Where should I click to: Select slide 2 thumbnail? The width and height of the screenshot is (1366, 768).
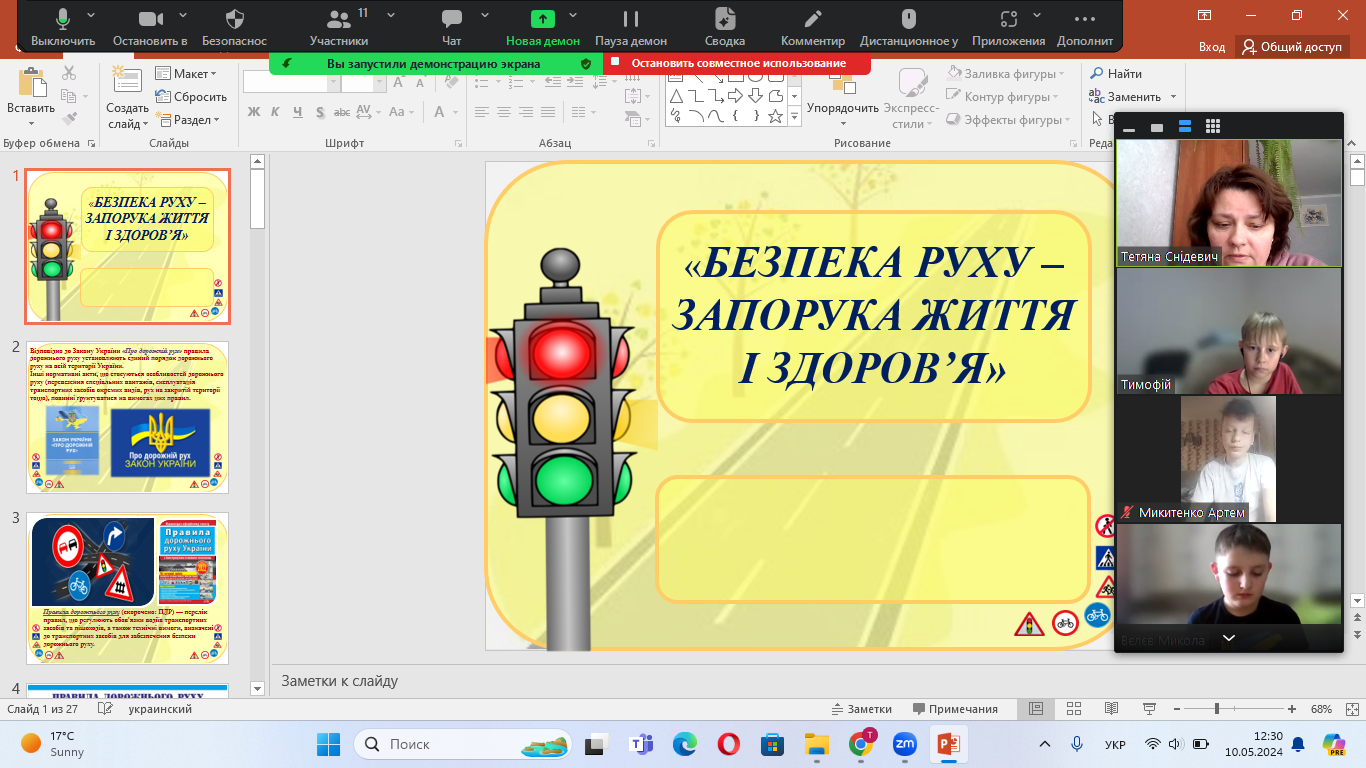[x=128, y=417]
